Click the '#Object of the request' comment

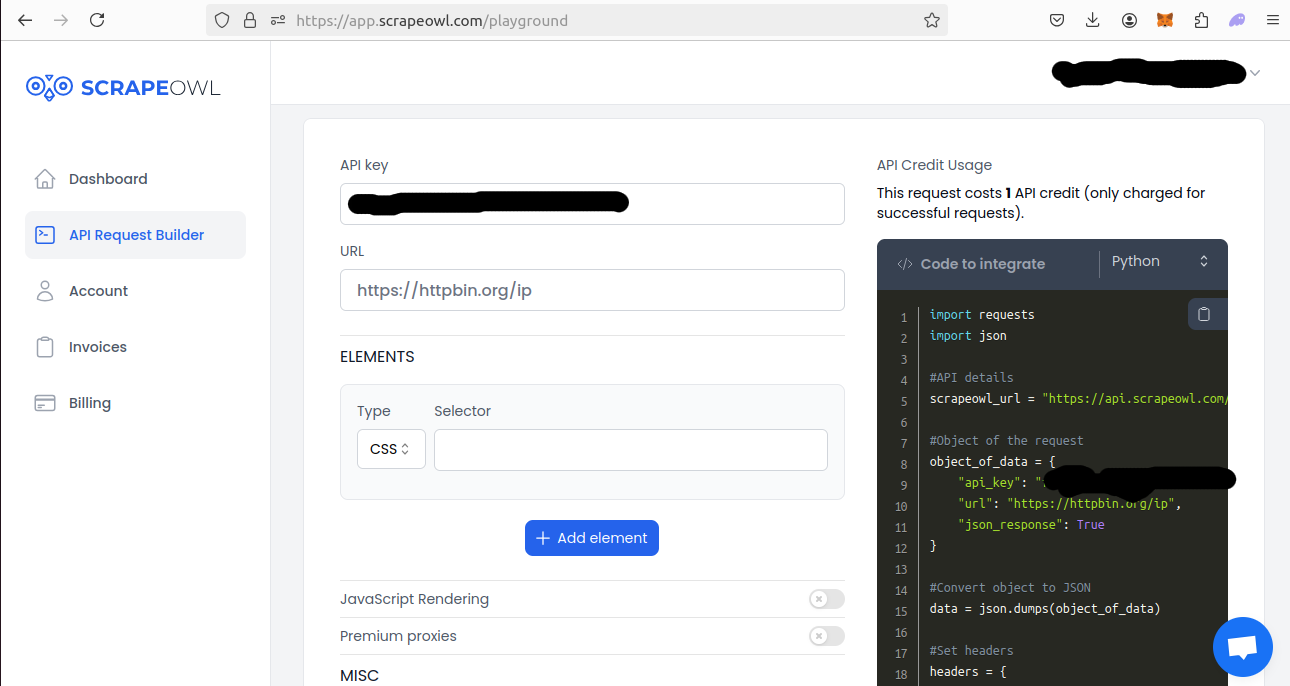point(1006,440)
